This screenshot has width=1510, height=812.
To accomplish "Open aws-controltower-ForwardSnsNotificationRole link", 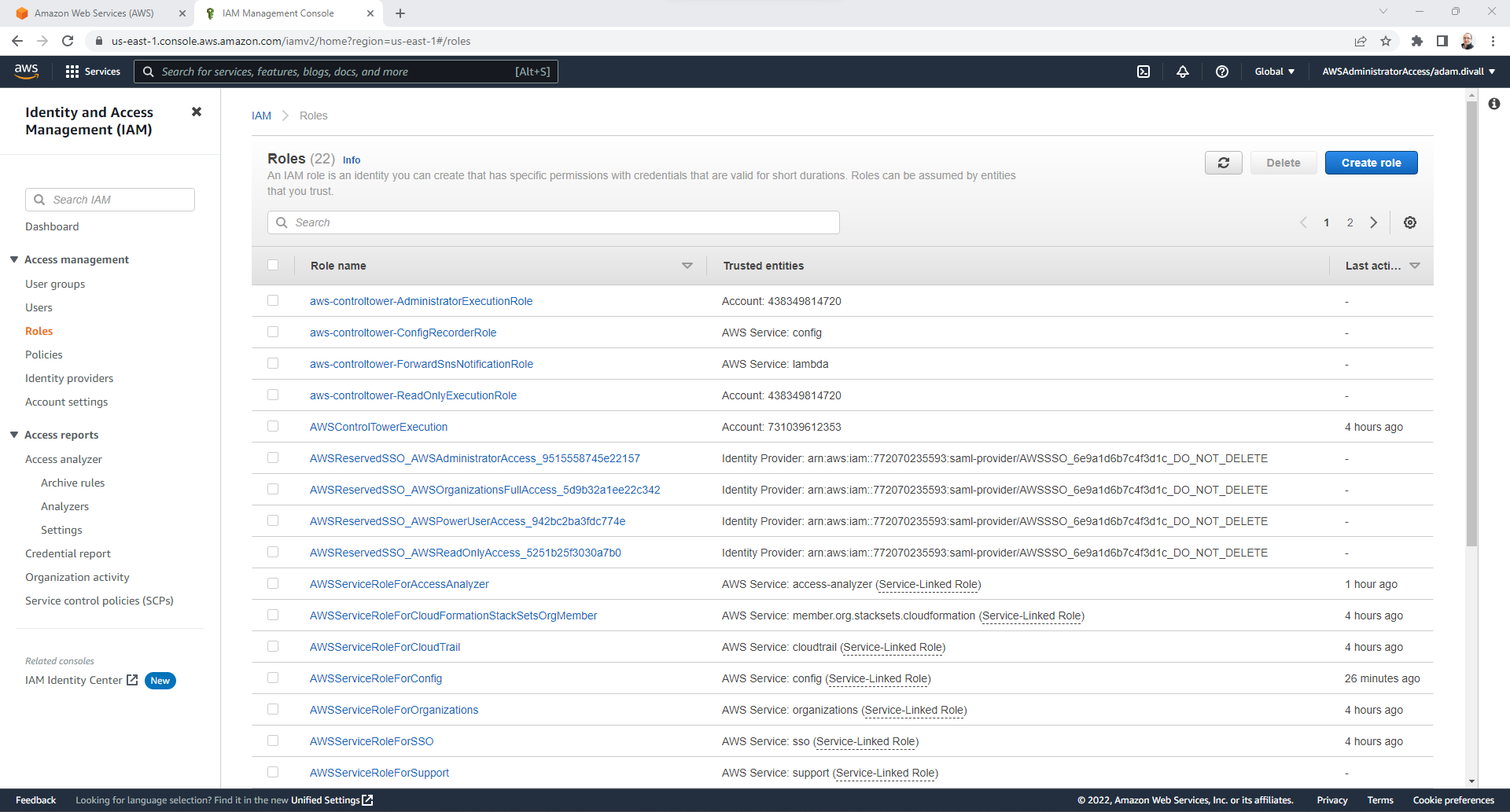I will click(x=422, y=364).
